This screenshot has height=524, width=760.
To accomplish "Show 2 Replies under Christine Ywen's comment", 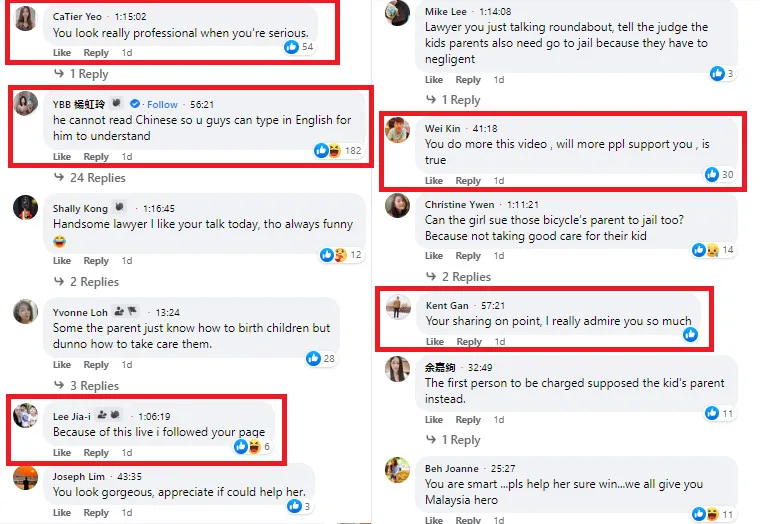I will 465,277.
